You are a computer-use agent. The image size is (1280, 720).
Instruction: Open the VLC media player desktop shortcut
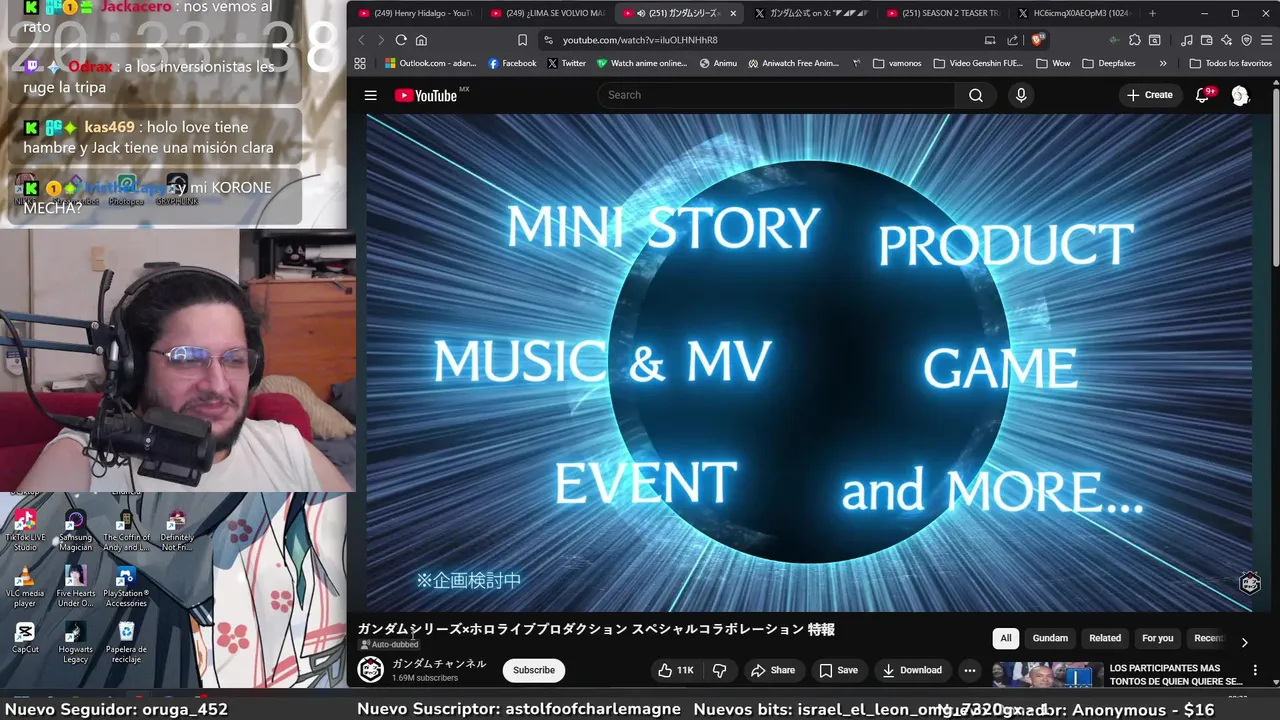[x=25, y=587]
